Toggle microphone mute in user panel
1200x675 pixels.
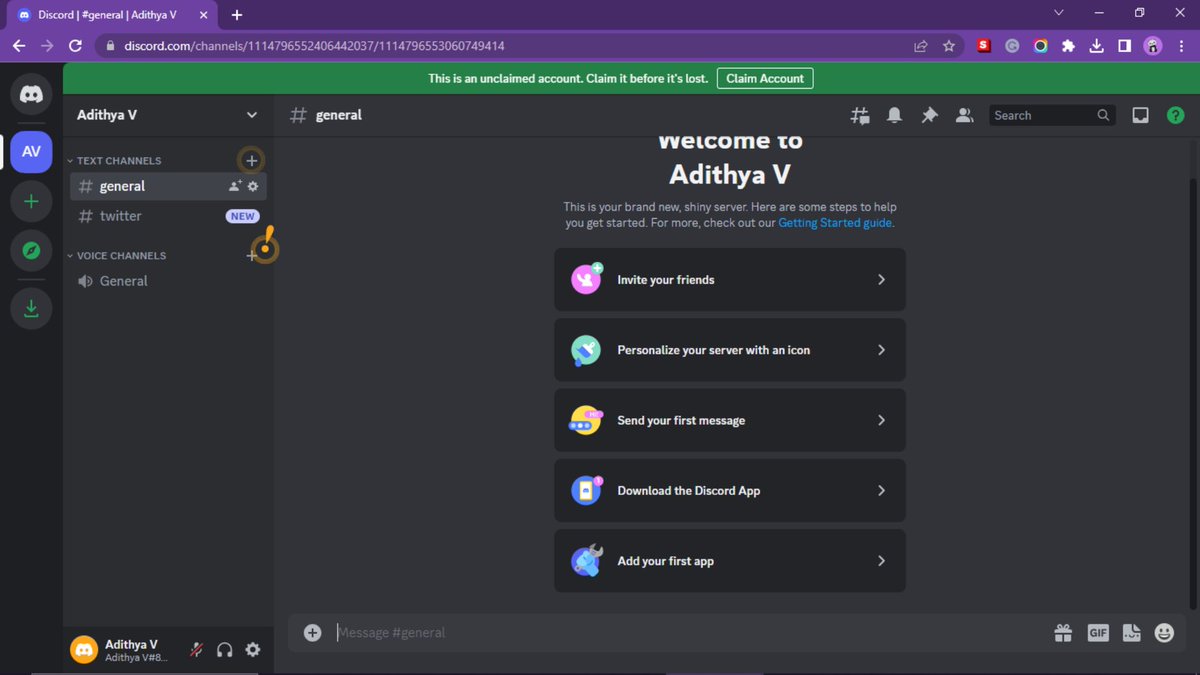(x=197, y=650)
